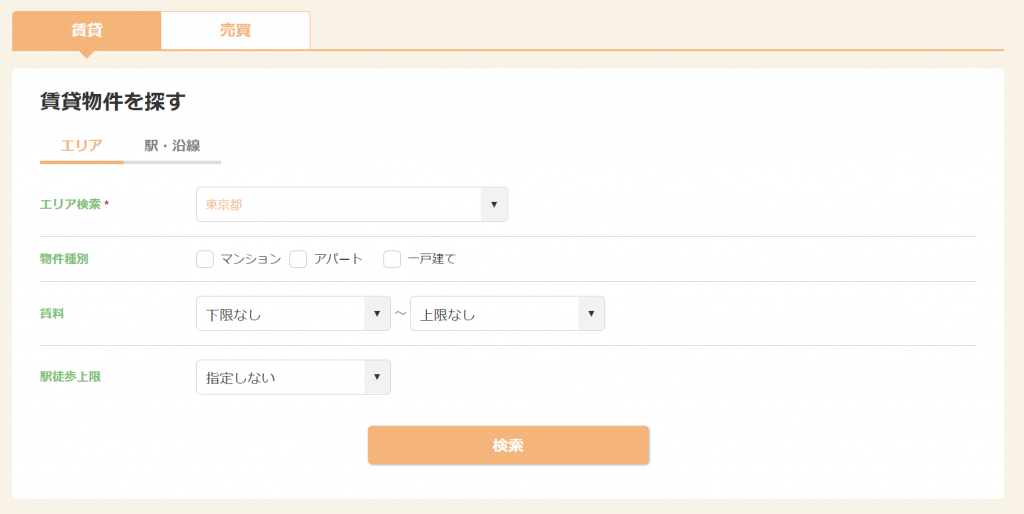
Task: Click the arrow icon beside 上限なし
Action: tap(591, 314)
